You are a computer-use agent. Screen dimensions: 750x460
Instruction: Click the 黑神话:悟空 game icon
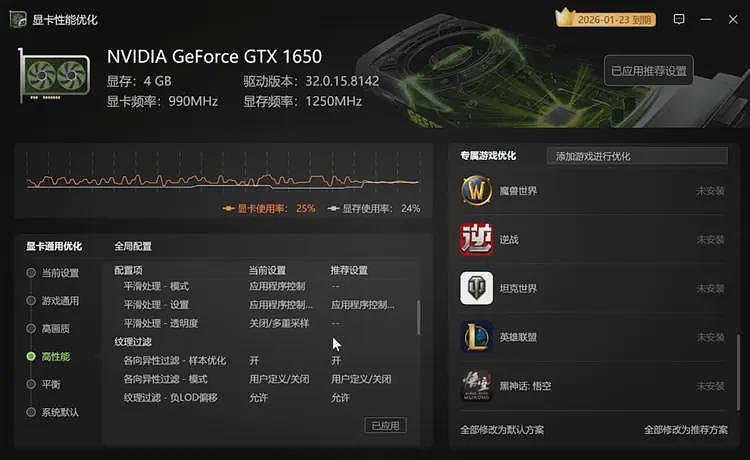click(476, 385)
